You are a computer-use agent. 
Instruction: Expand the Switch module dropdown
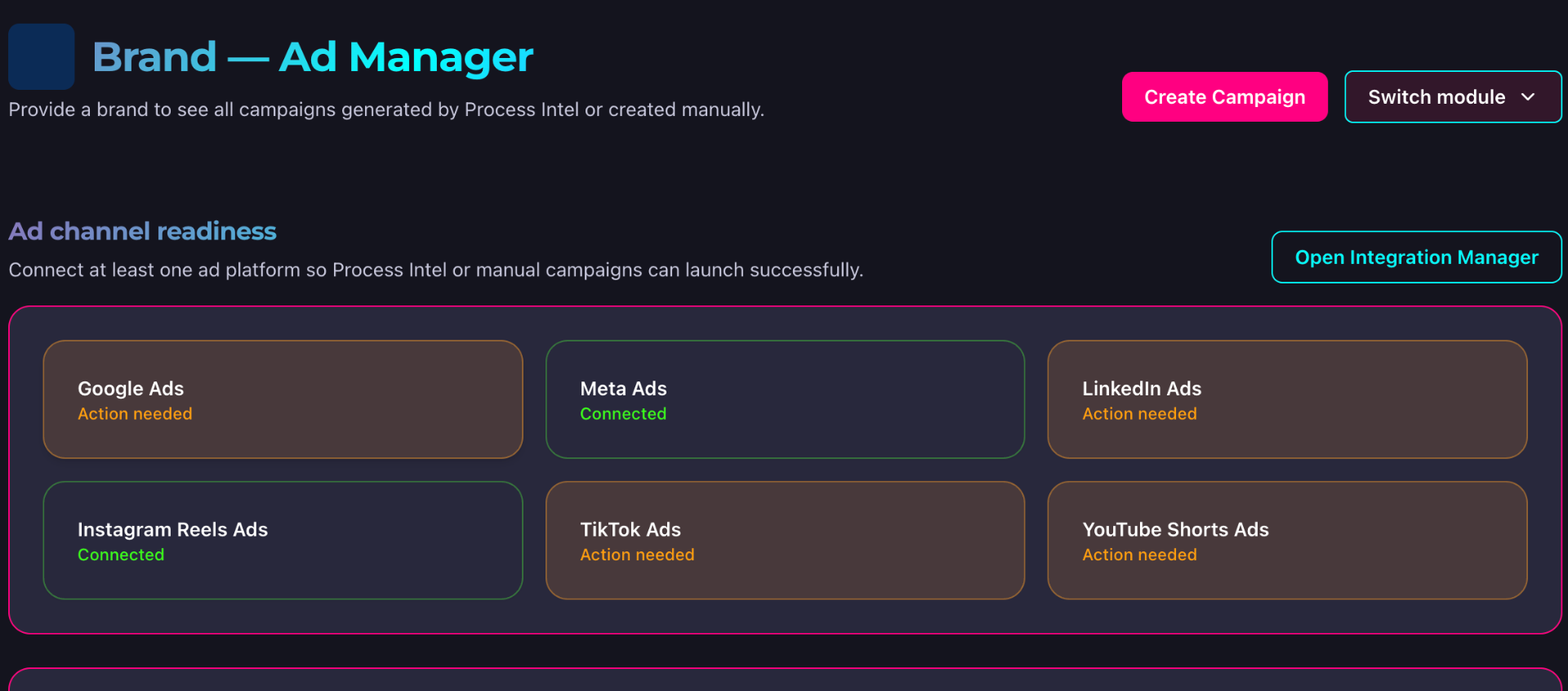tap(1452, 96)
